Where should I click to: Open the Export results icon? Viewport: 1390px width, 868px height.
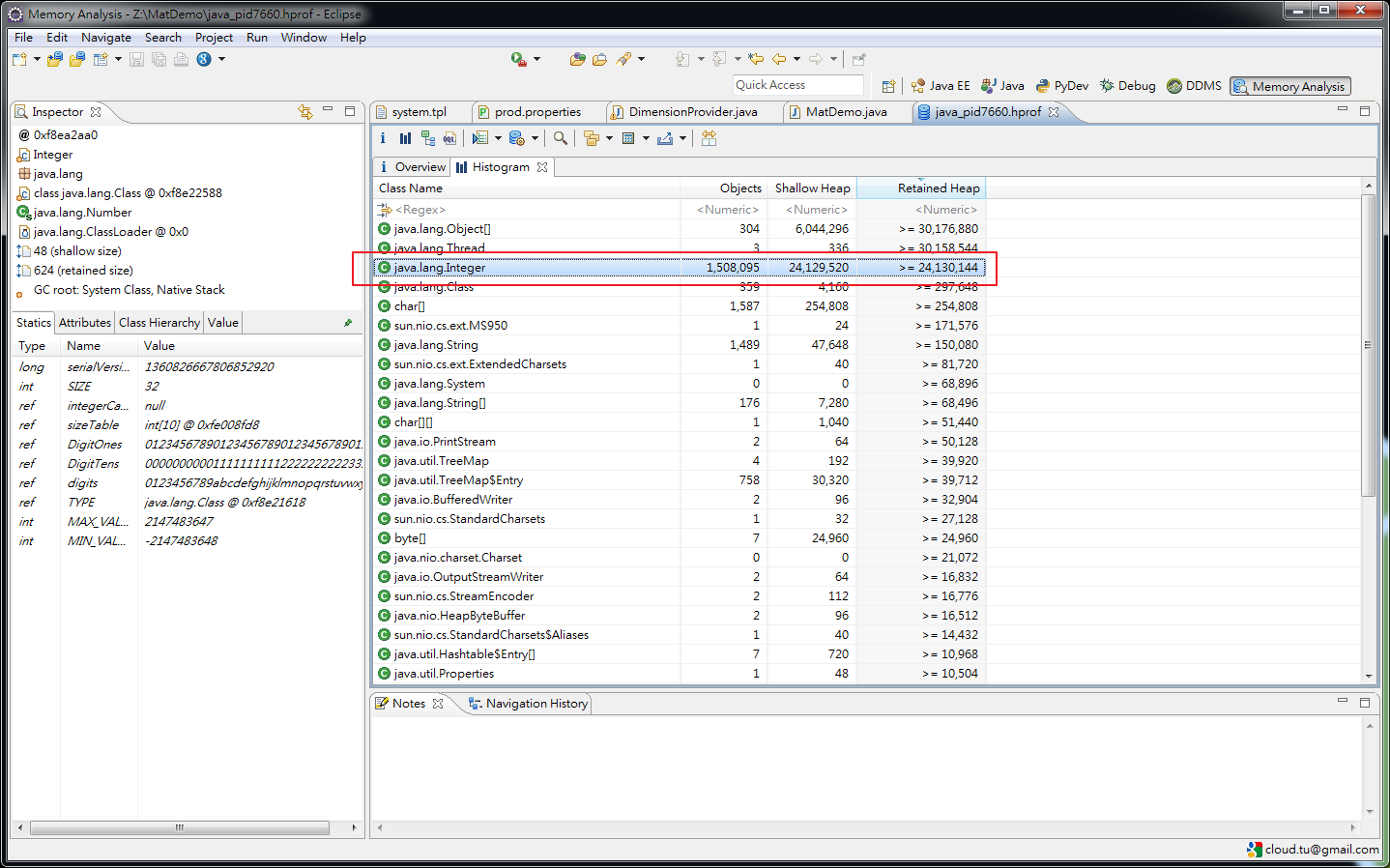pyautogui.click(x=665, y=138)
